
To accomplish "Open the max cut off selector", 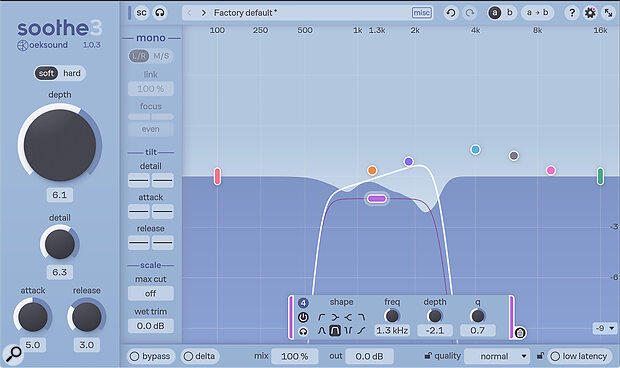I will pos(151,293).
